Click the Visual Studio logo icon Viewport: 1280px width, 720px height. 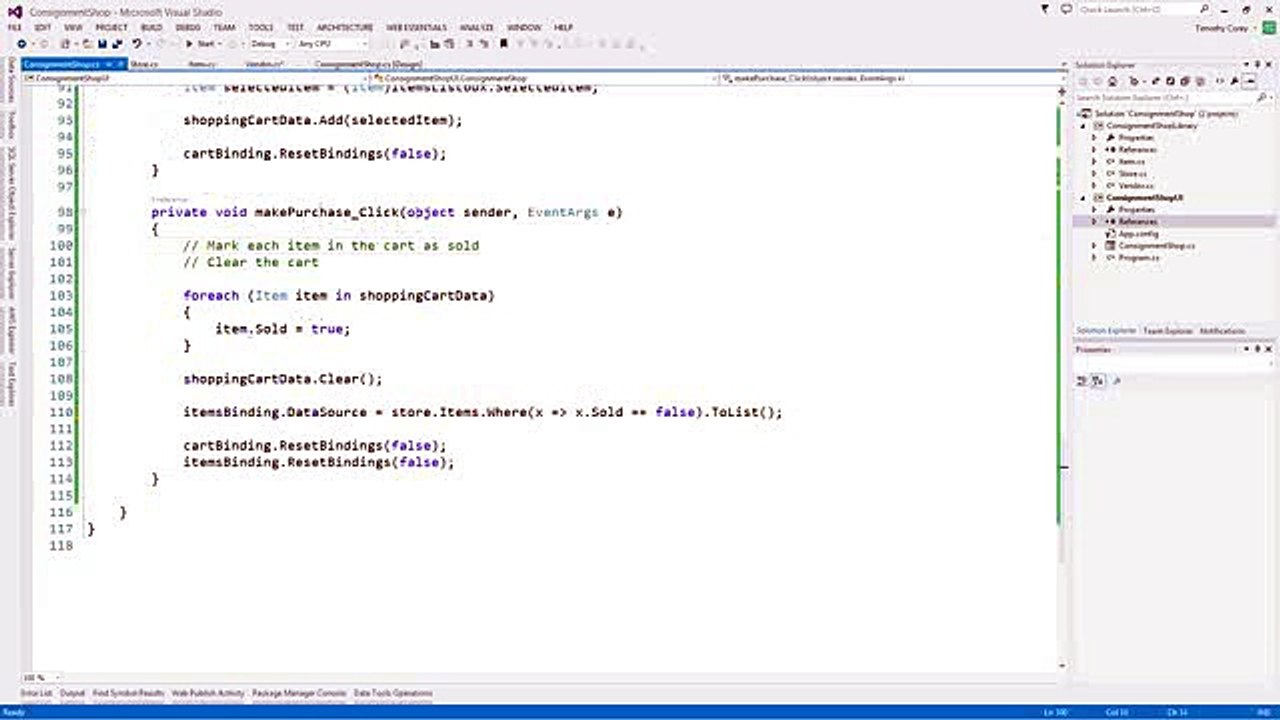click(15, 10)
